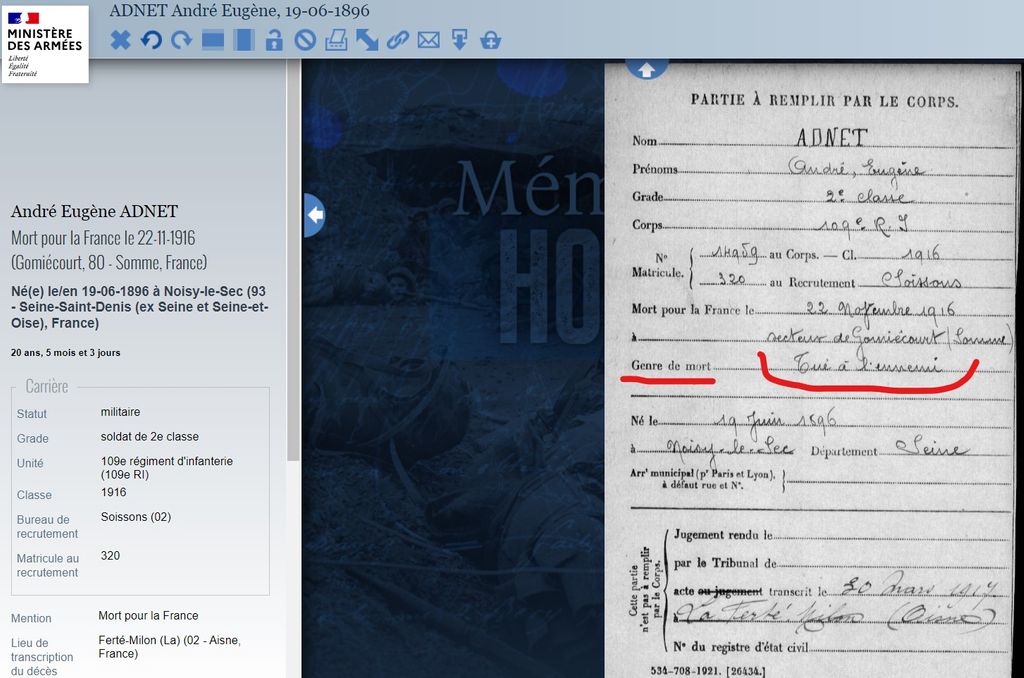Toggle fullscreen with diagonal arrows icon
This screenshot has width=1024, height=678.
[x=367, y=40]
